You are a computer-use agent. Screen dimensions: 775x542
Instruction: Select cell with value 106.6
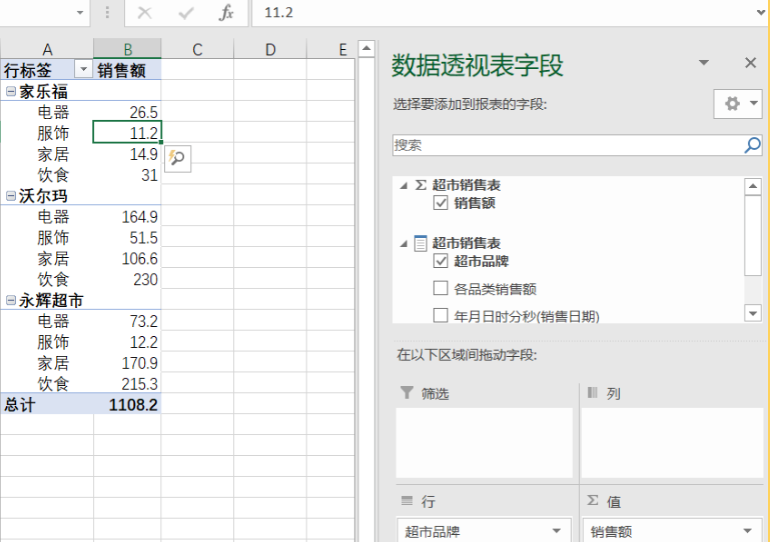pos(128,258)
